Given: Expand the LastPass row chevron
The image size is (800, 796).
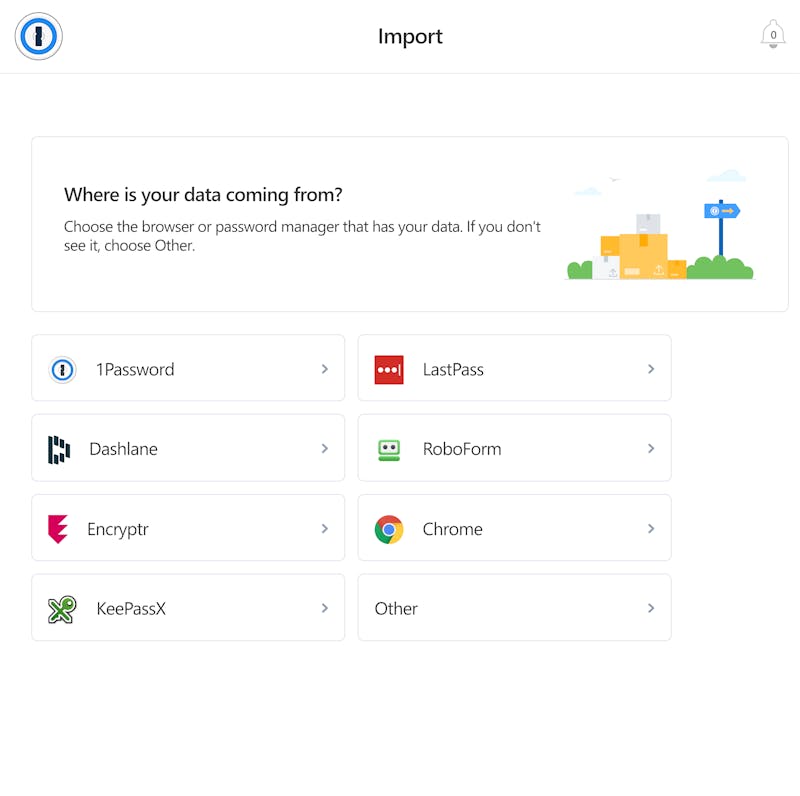Looking at the screenshot, I should [x=651, y=369].
